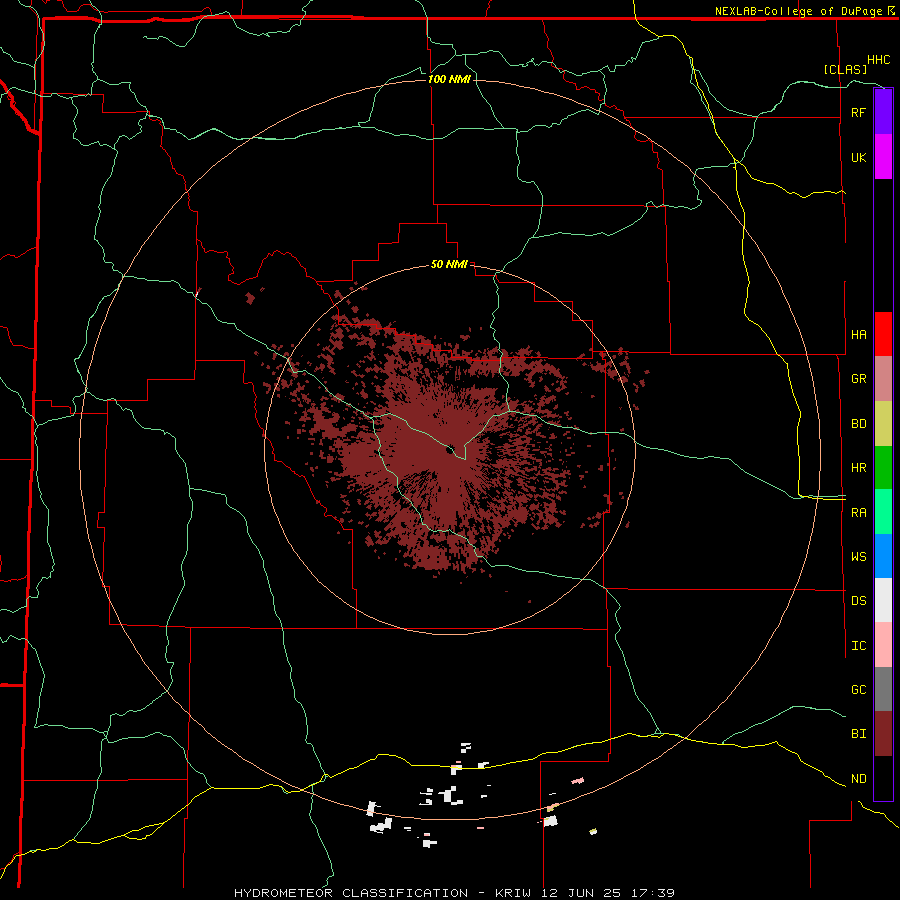Click the RA light-green legend swatch
This screenshot has width=900, height=900.
[883, 512]
